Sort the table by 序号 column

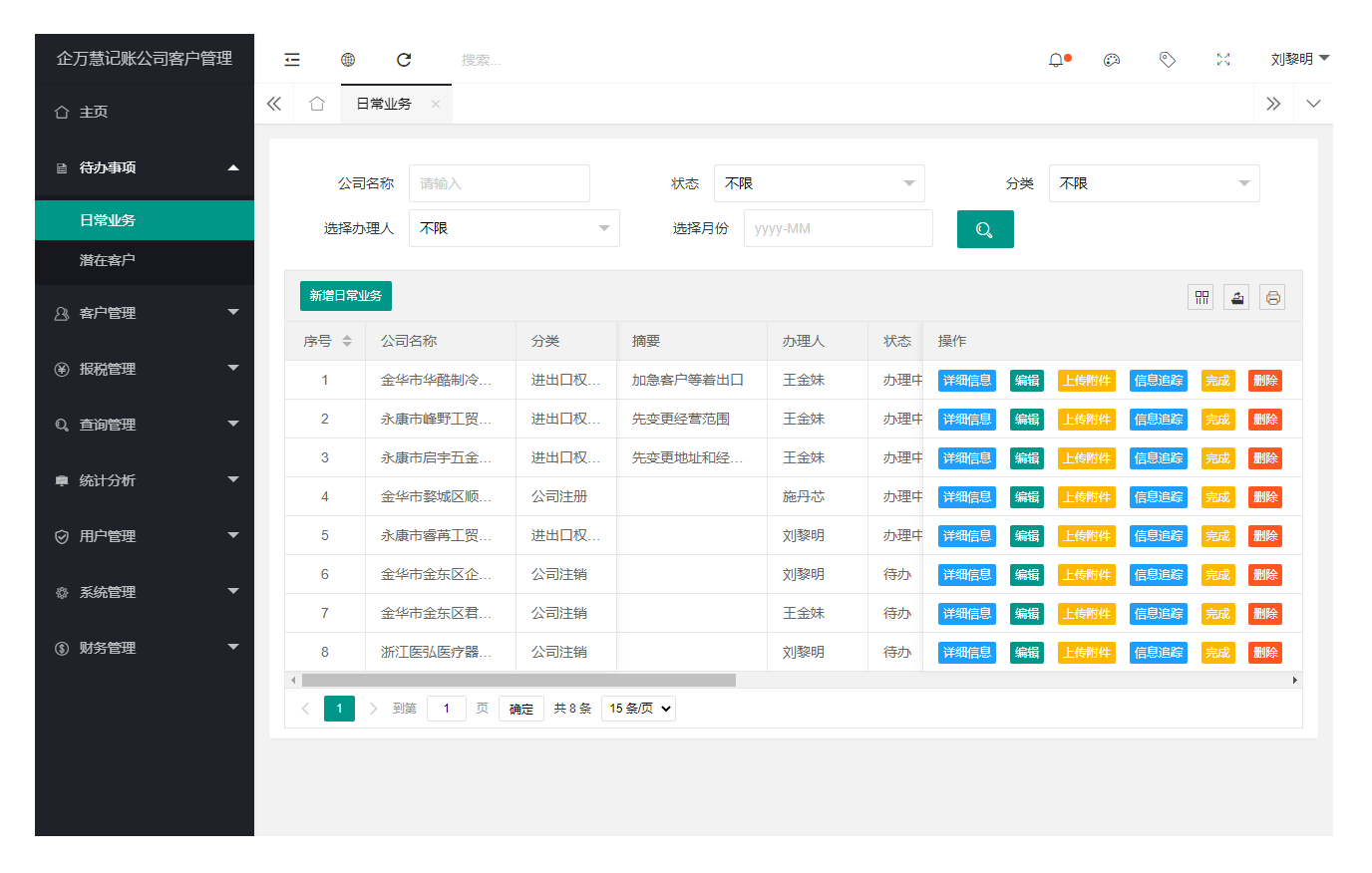[347, 341]
